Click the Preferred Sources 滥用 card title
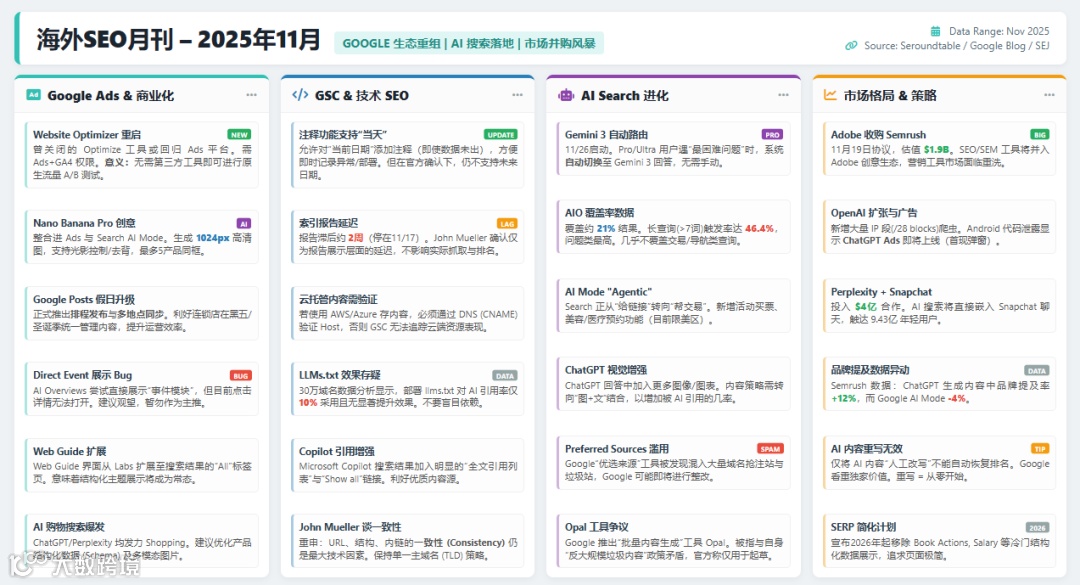The height and width of the screenshot is (585, 1080). coord(616,449)
